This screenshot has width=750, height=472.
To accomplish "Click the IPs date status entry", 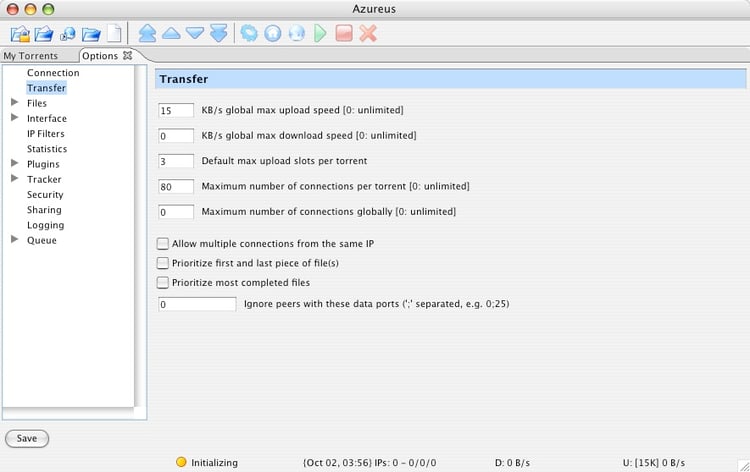I will click(369, 462).
